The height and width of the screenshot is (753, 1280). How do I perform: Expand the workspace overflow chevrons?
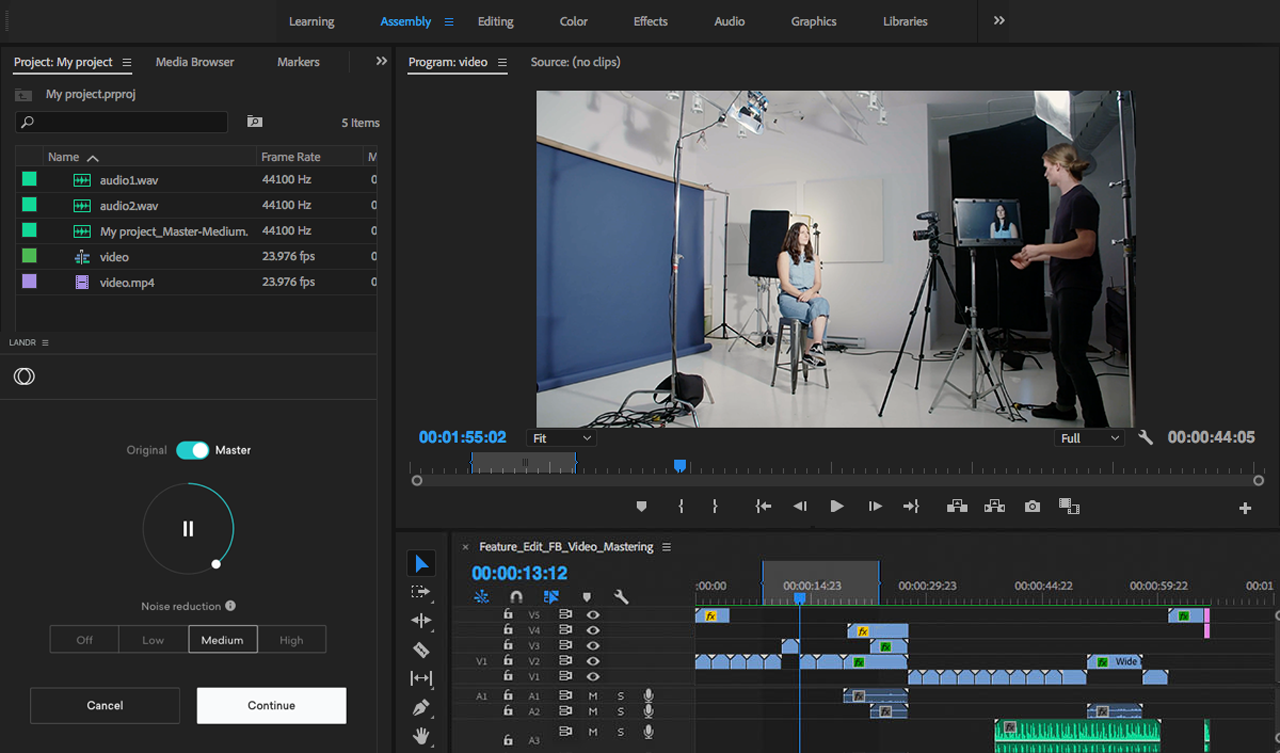(999, 21)
